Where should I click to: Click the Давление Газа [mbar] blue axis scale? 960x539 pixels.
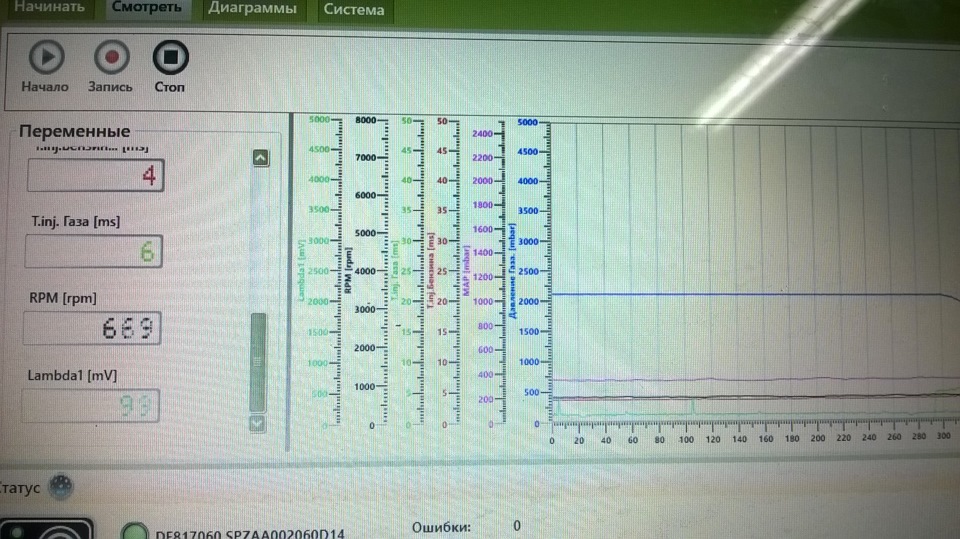click(530, 273)
